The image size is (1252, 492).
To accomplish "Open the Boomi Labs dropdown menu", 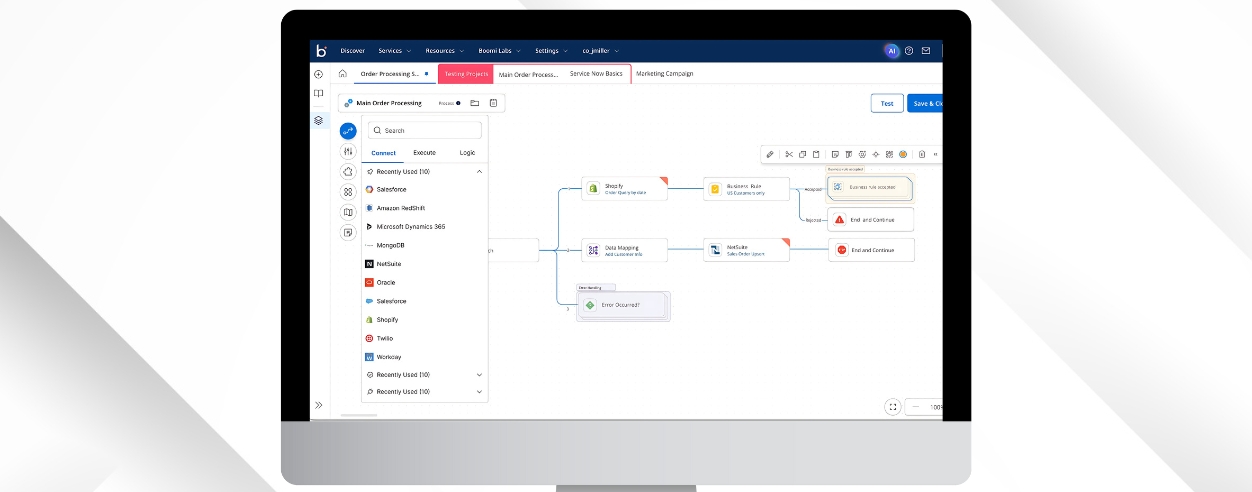I will 498,51.
